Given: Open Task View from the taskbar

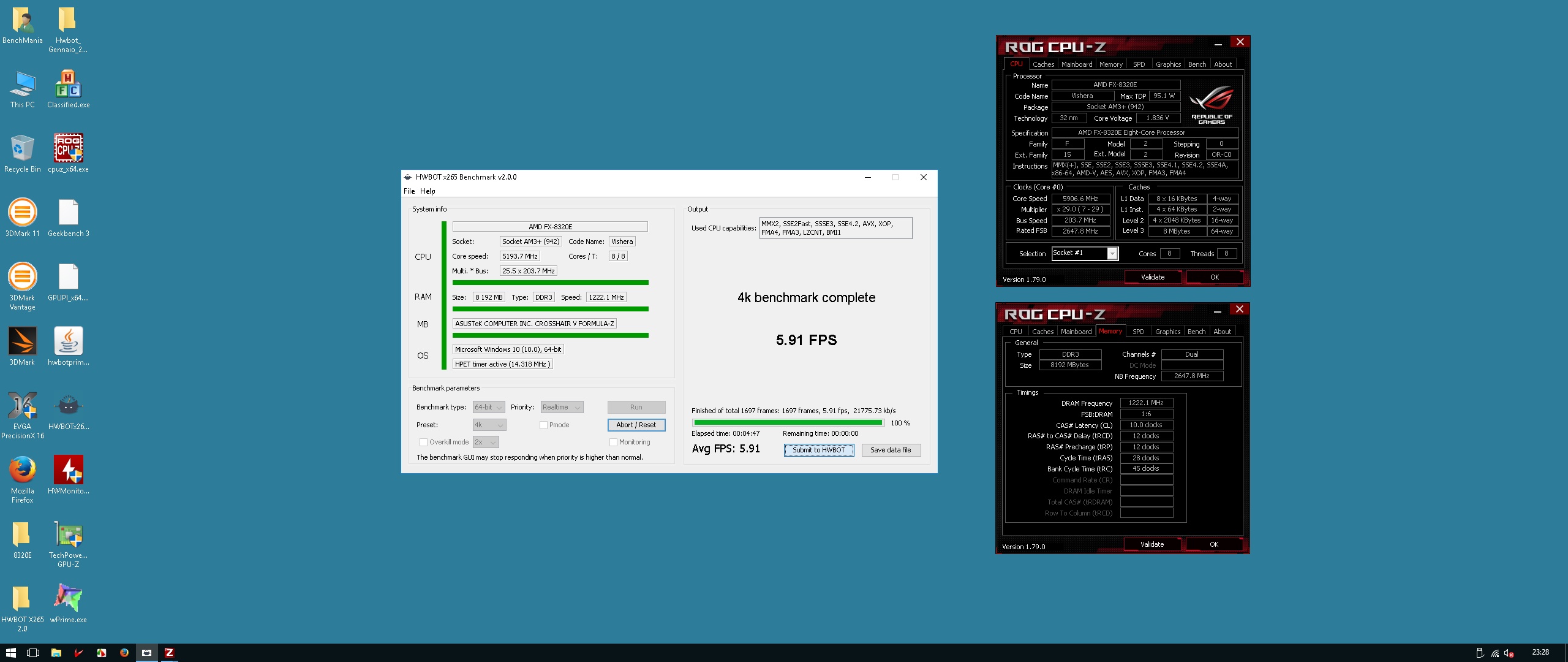Looking at the screenshot, I should pyautogui.click(x=33, y=653).
